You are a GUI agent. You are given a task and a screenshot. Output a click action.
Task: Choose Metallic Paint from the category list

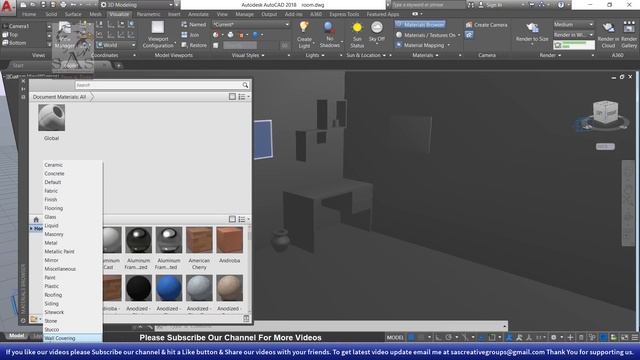tap(59, 251)
